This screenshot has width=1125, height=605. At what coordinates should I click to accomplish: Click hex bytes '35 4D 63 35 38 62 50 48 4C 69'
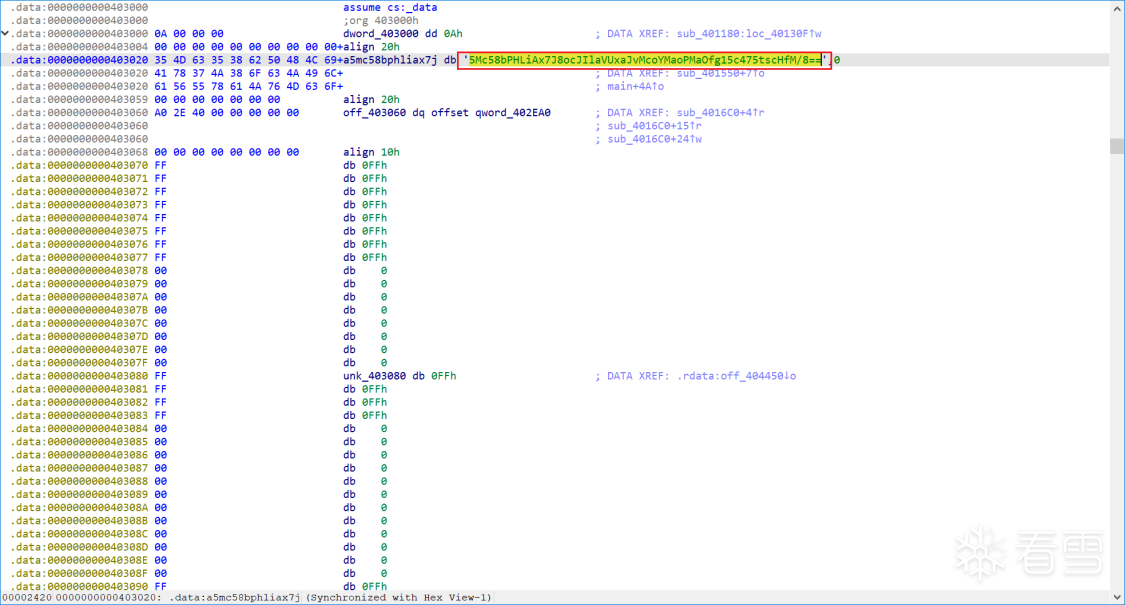point(245,60)
